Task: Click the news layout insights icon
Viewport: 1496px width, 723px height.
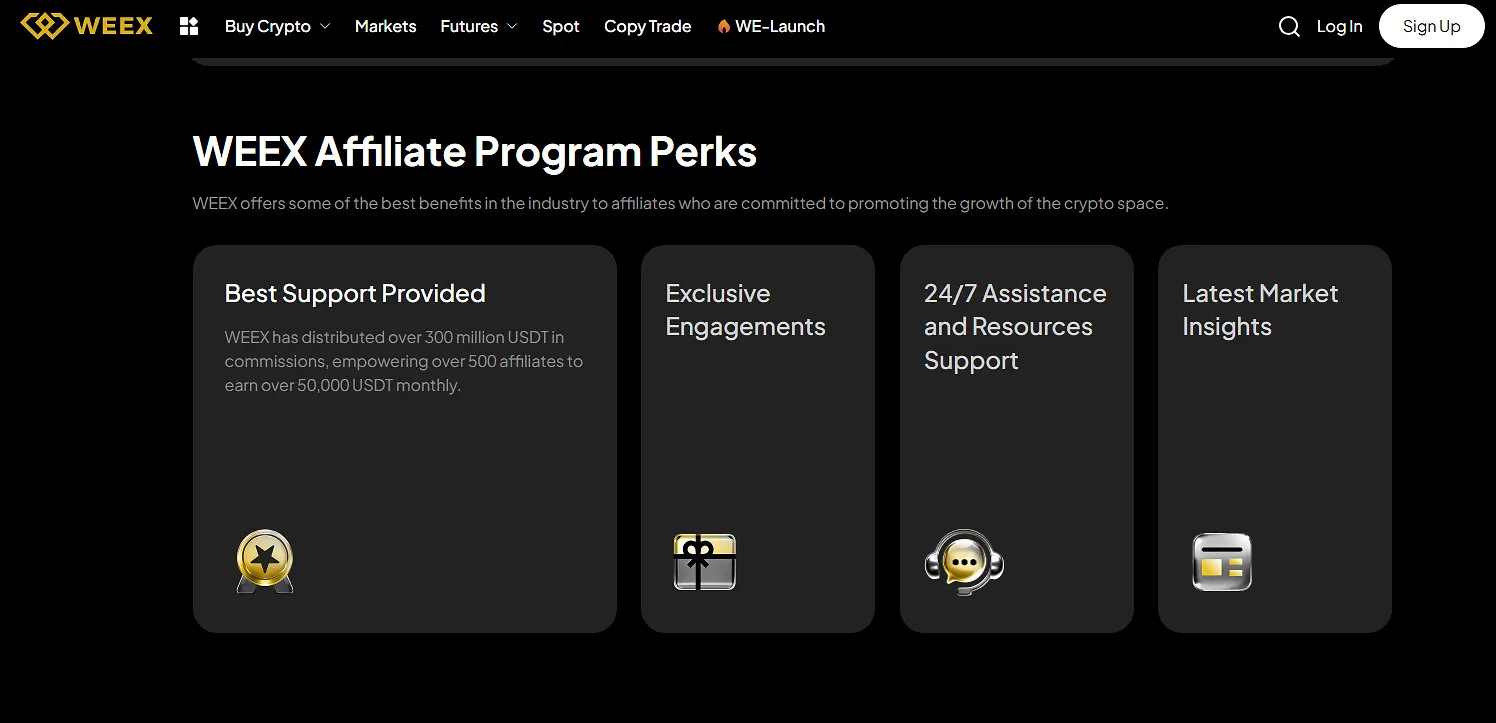Action: click(1222, 562)
